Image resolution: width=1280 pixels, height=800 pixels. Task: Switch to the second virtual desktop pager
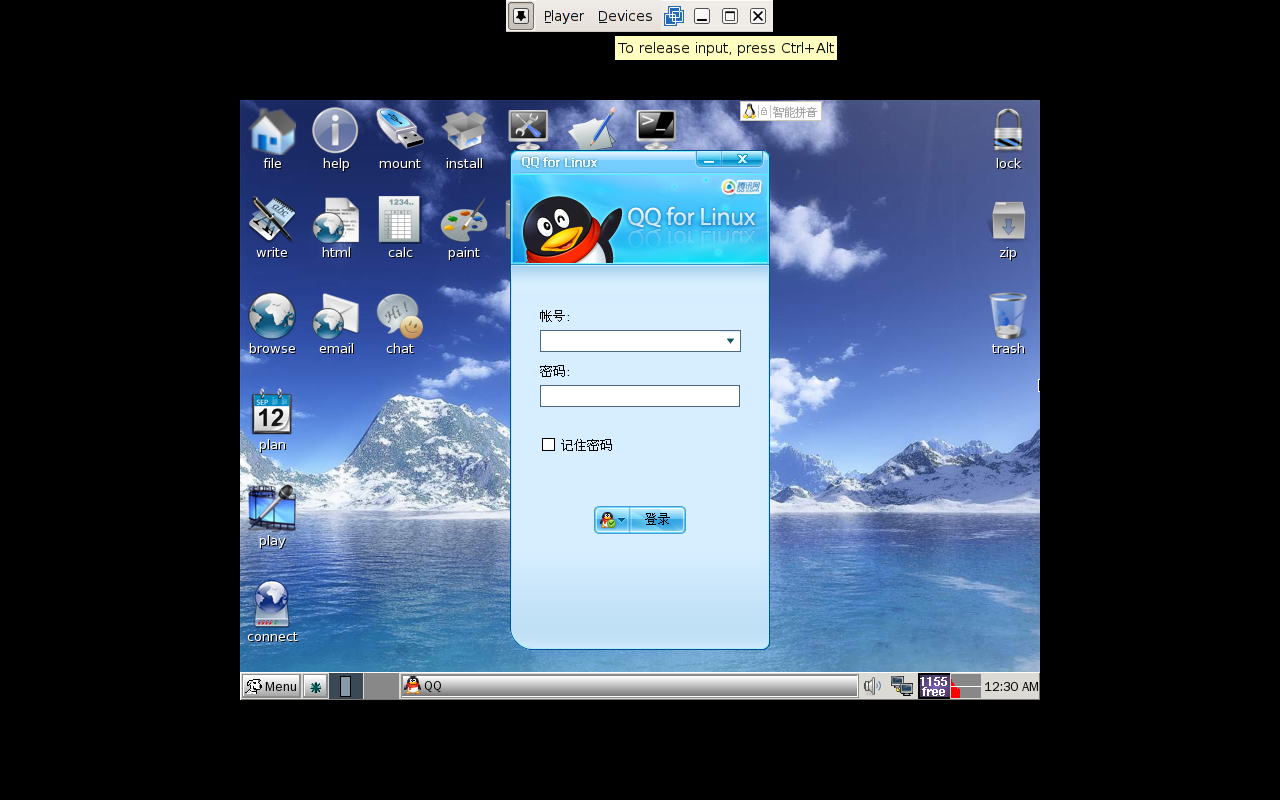[x=381, y=686]
